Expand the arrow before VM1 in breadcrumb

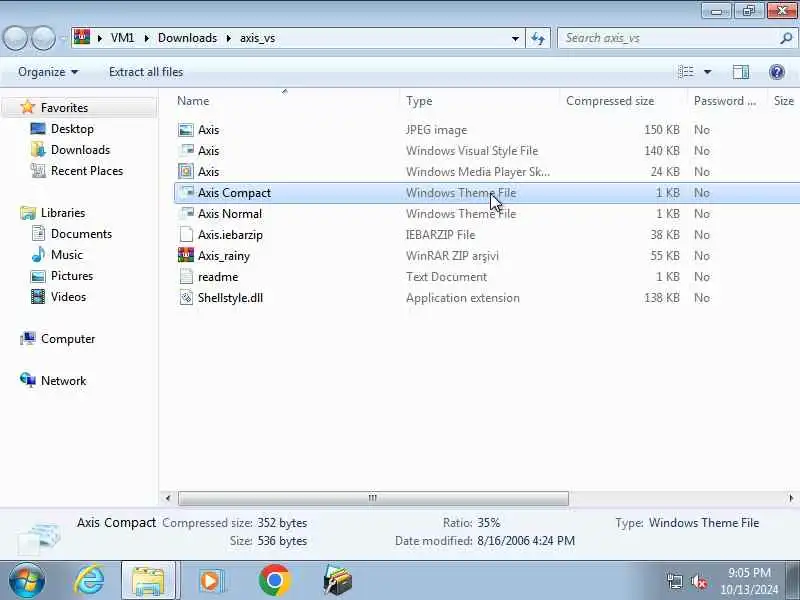point(100,38)
